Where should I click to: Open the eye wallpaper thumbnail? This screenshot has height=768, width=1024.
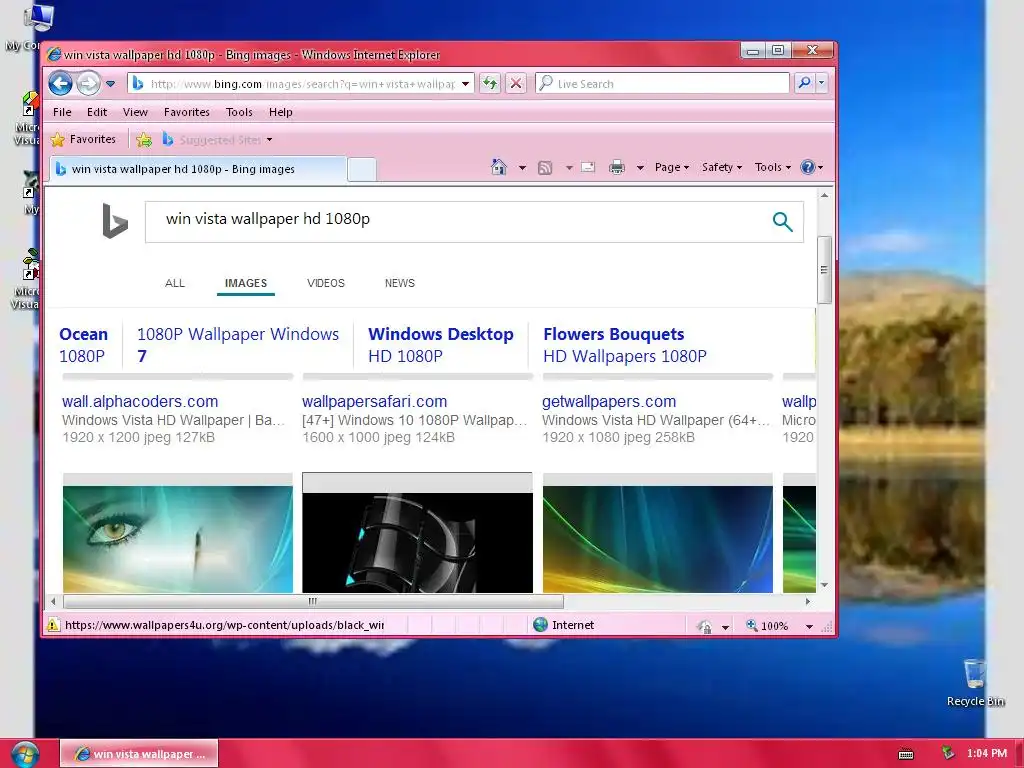[x=178, y=538]
